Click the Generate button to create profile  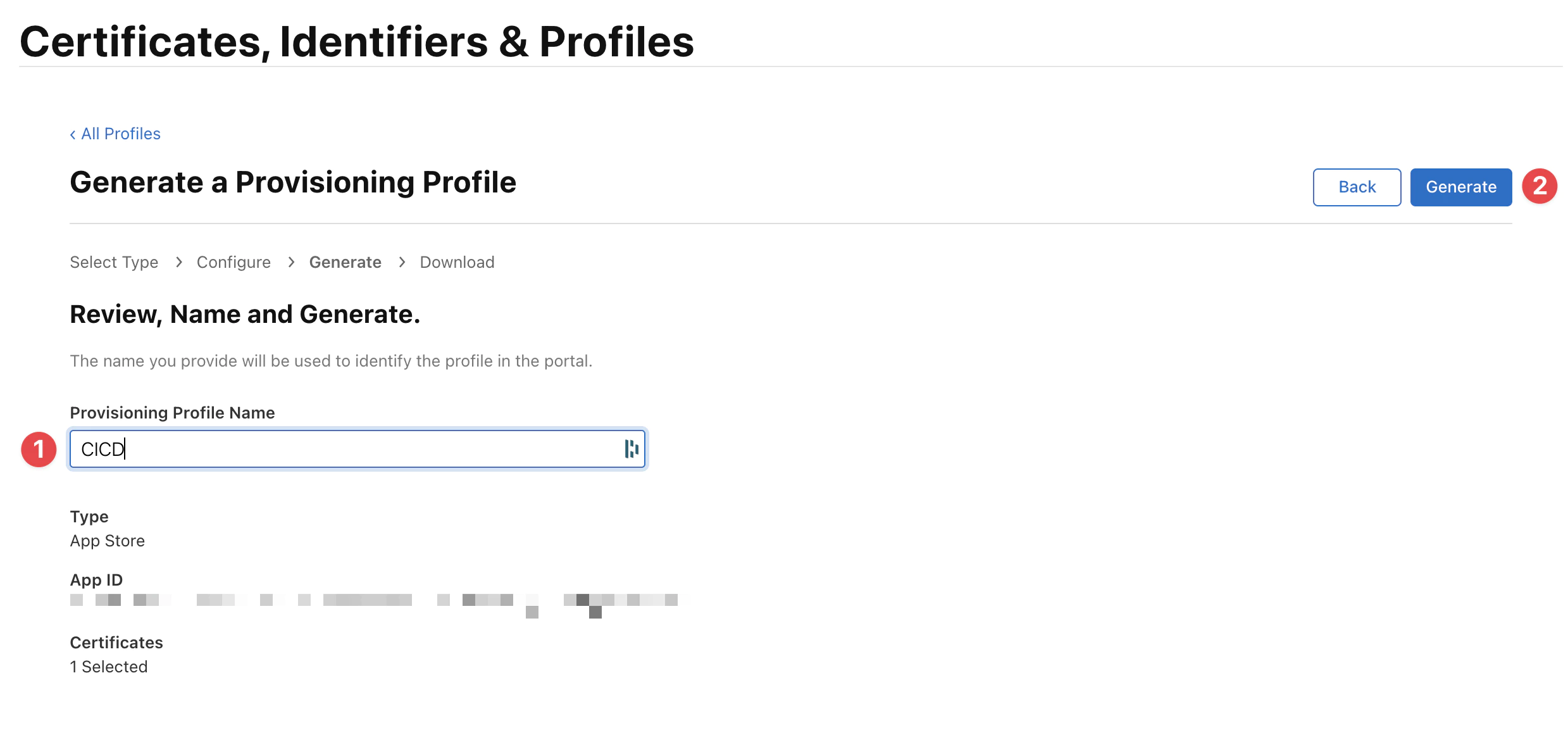[x=1461, y=186]
